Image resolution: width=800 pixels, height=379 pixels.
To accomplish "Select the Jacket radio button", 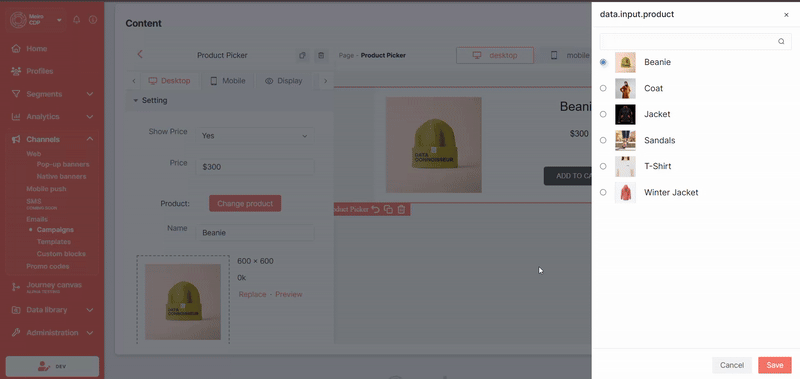I will point(603,114).
